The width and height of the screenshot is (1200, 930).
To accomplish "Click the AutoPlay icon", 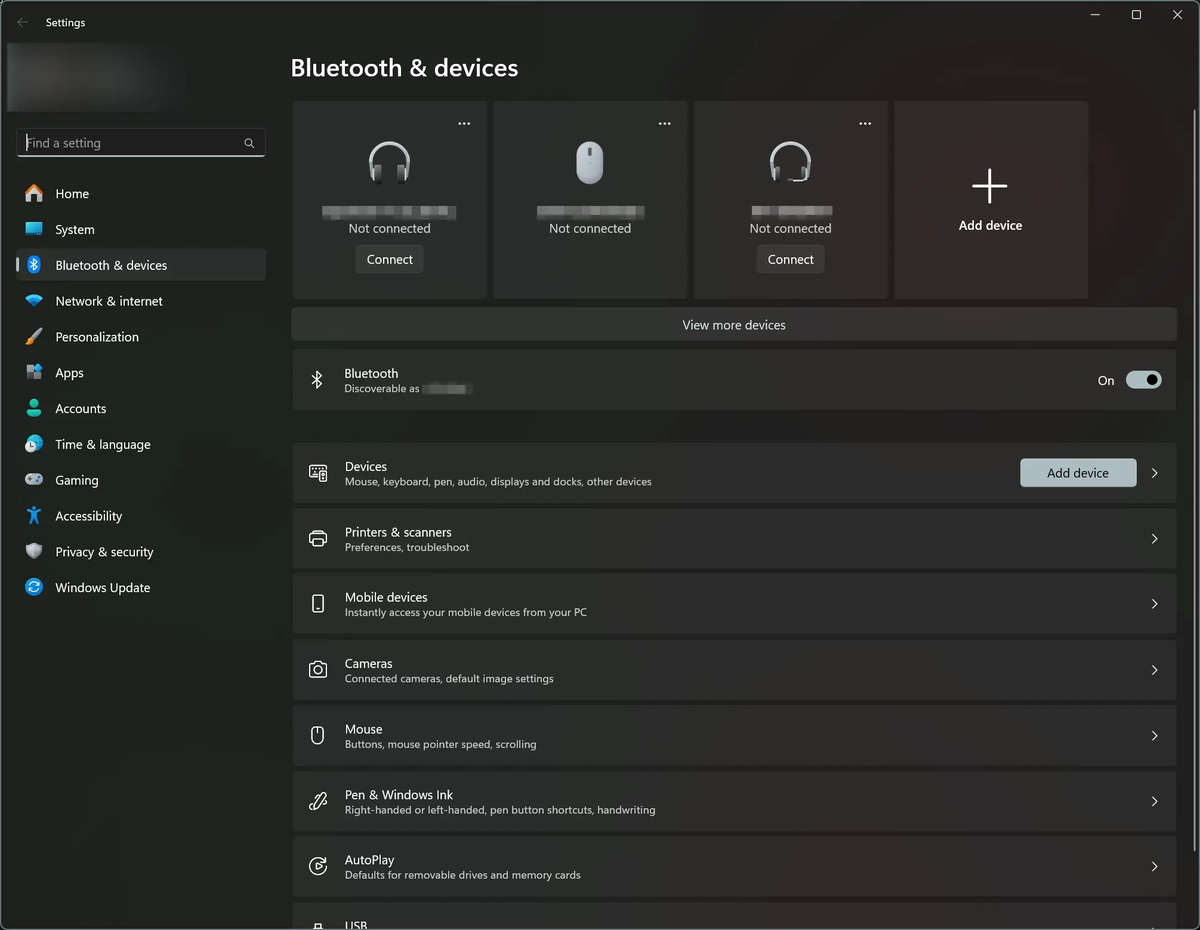I will 318,867.
